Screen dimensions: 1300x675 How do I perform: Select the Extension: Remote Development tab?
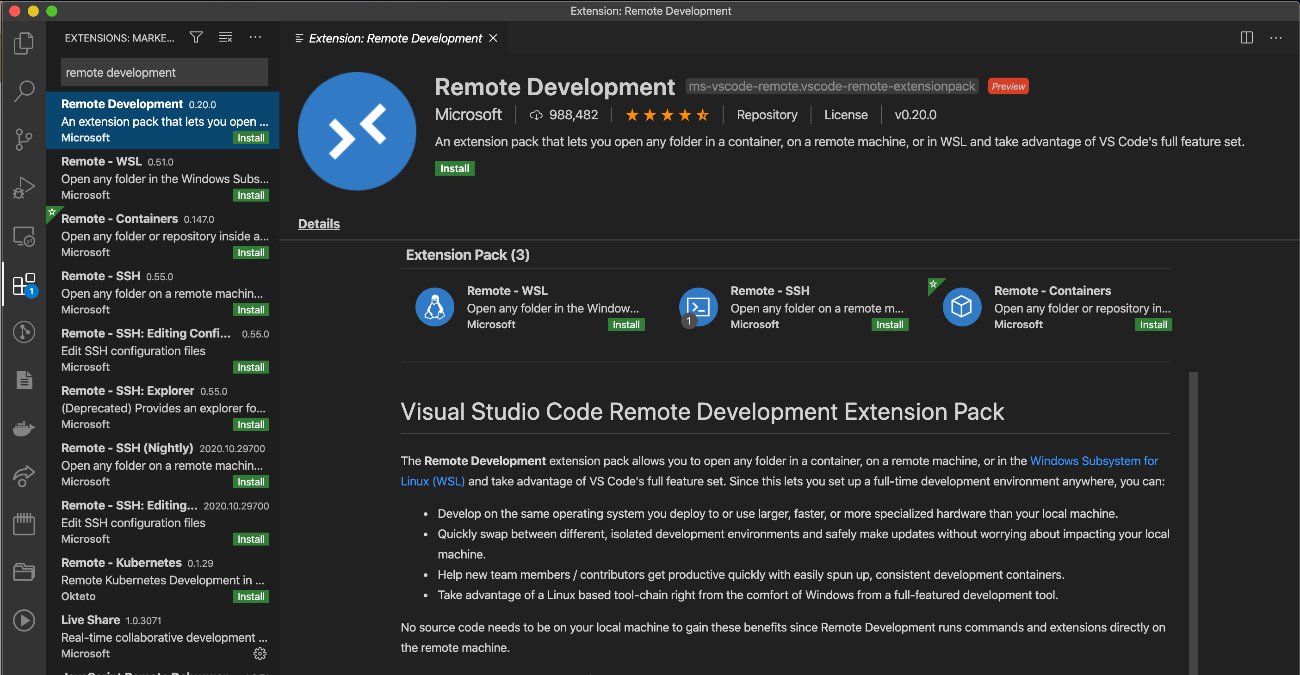pos(397,38)
